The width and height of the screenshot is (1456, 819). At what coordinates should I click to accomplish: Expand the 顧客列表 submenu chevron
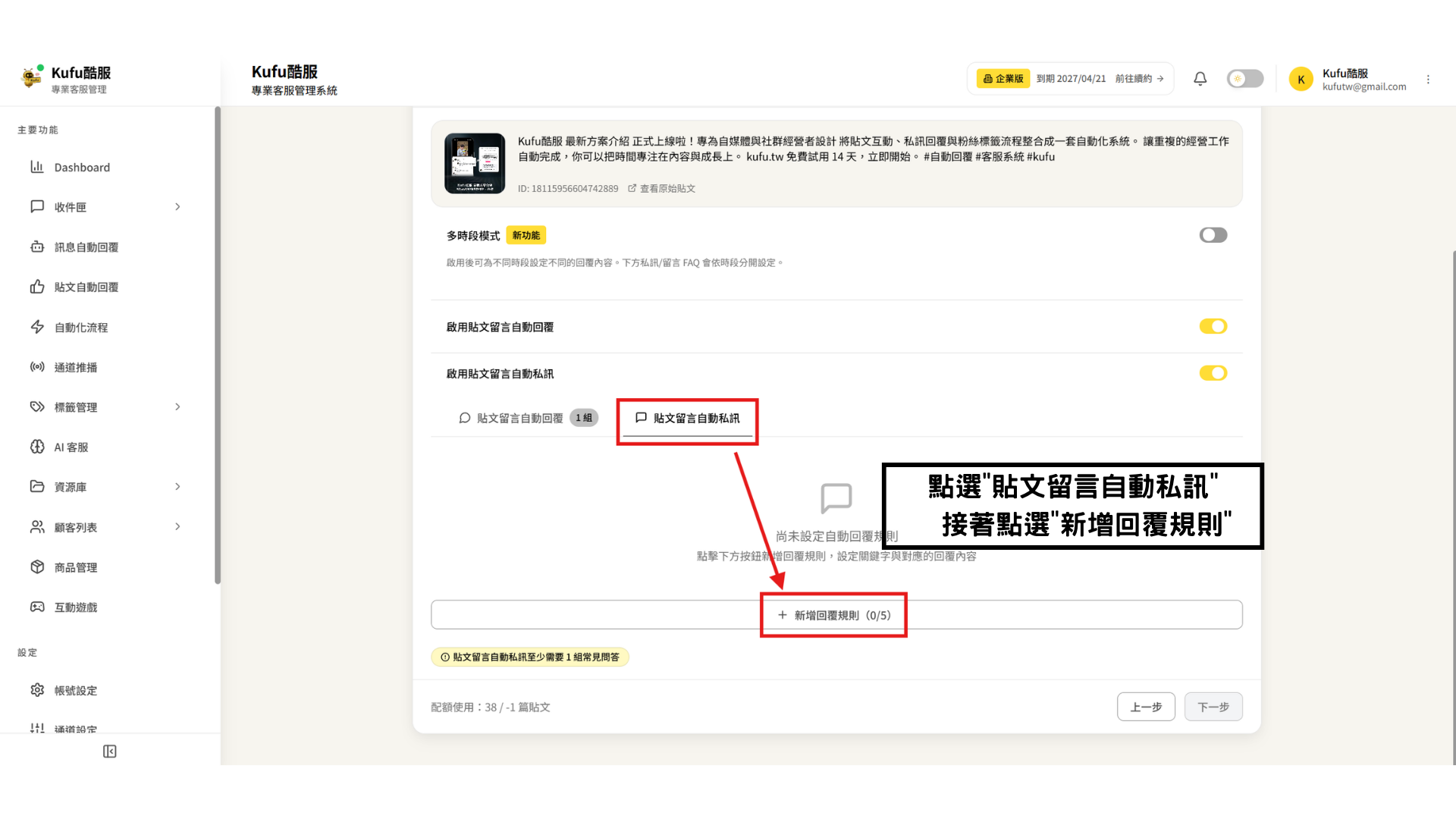click(x=177, y=526)
